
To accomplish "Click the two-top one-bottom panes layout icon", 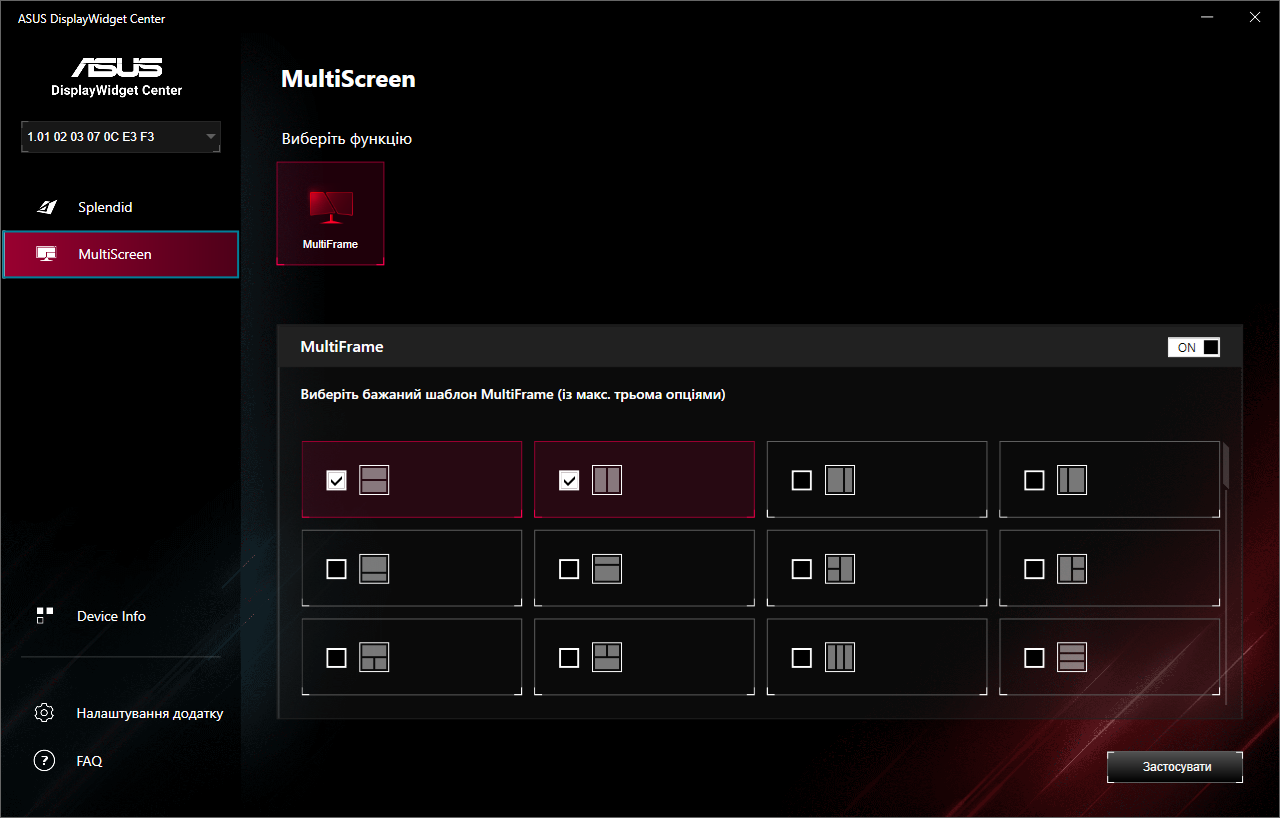I will 607,657.
